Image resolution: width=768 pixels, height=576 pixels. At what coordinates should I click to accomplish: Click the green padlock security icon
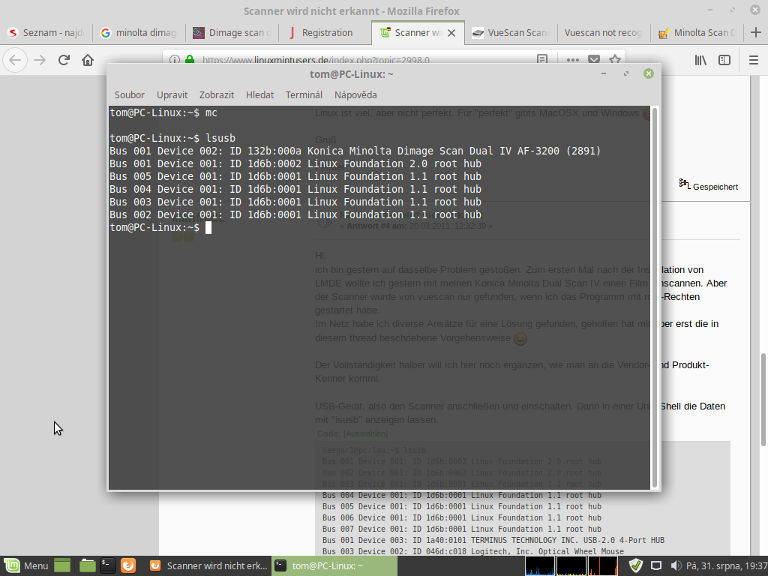click(190, 60)
